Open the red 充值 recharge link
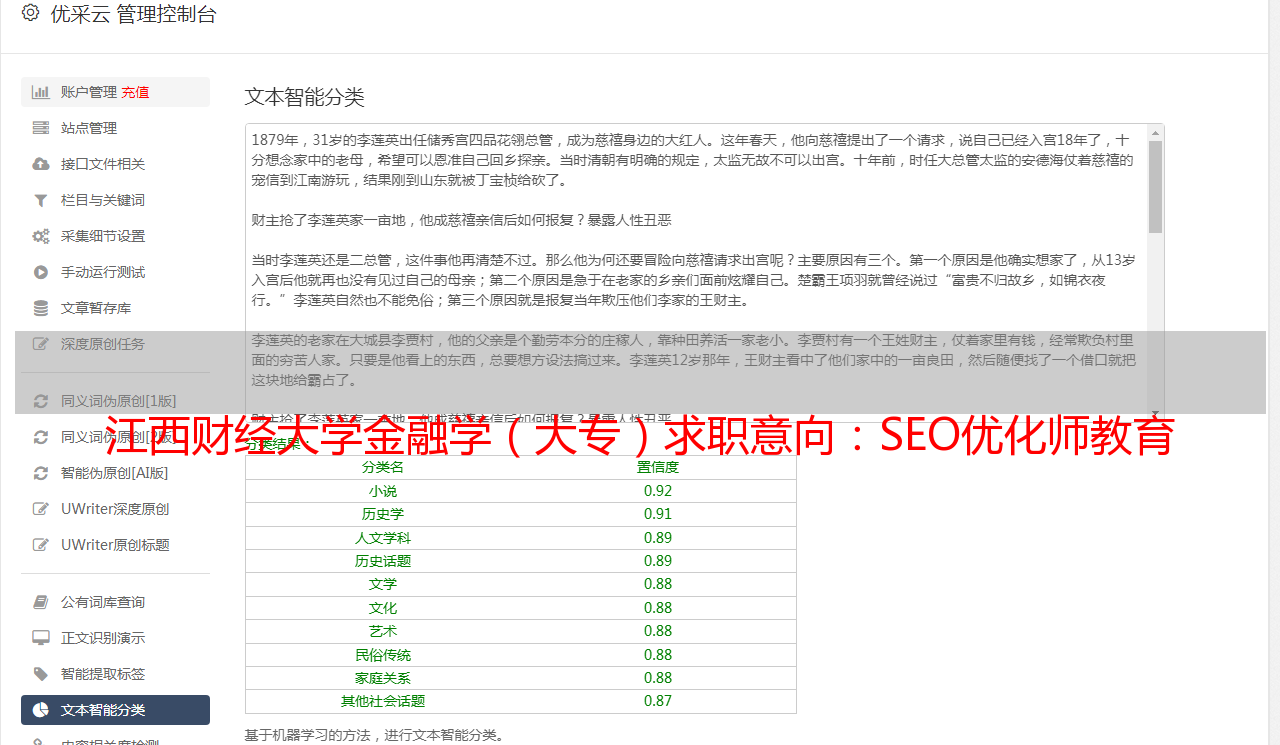1280x745 pixels. (x=135, y=92)
